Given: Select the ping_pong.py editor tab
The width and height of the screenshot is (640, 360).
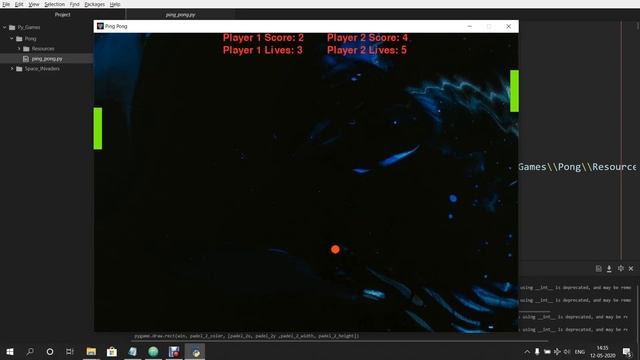Looking at the screenshot, I should pyautogui.click(x=180, y=14).
